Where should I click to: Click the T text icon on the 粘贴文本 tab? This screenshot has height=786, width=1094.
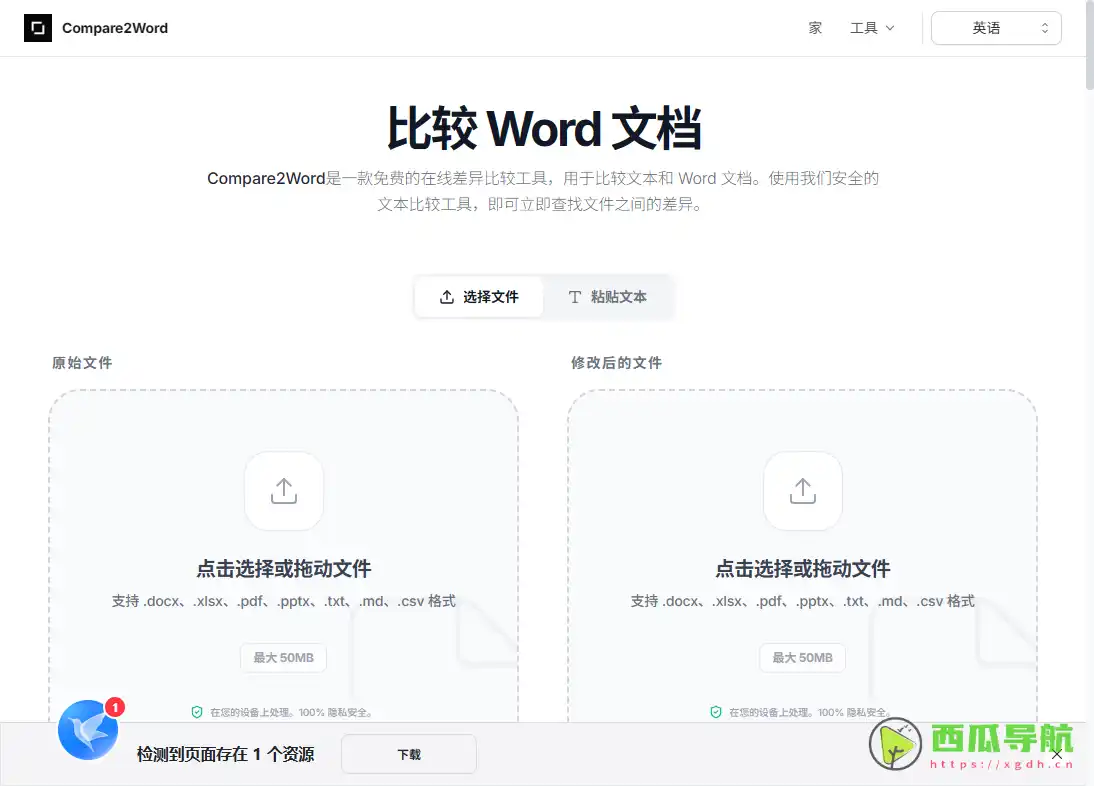[575, 296]
